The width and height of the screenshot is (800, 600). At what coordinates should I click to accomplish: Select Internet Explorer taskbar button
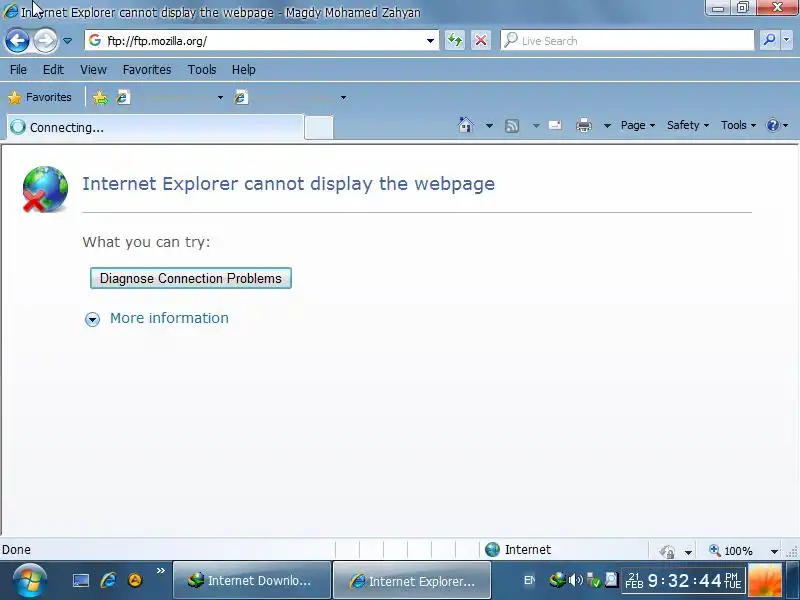coord(412,581)
